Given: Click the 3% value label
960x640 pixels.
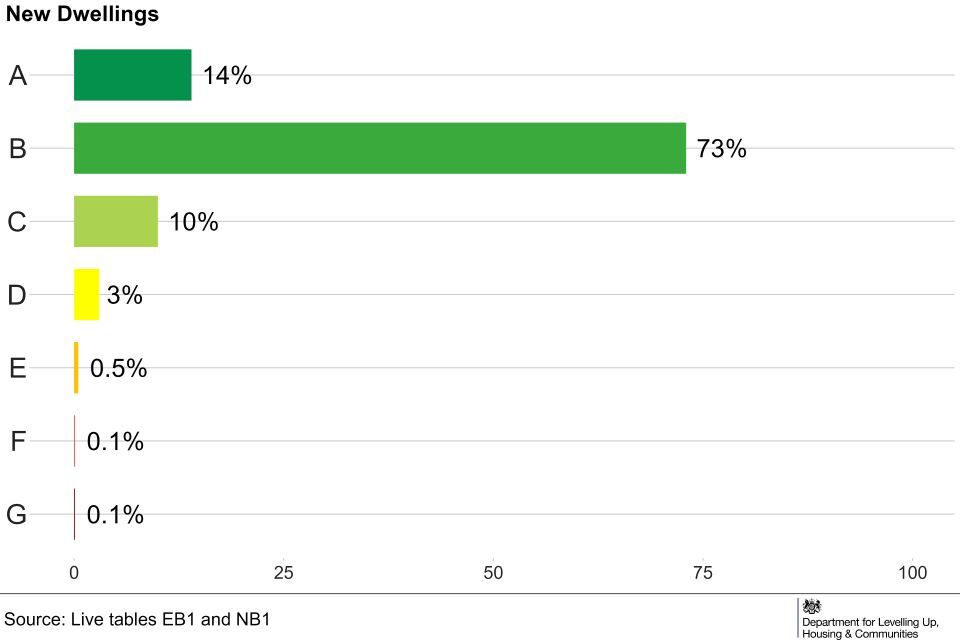Looking at the screenshot, I should (124, 295).
